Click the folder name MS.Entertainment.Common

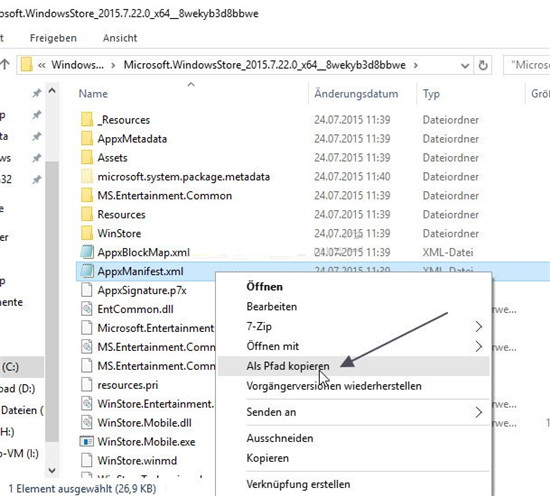[x=165, y=195]
